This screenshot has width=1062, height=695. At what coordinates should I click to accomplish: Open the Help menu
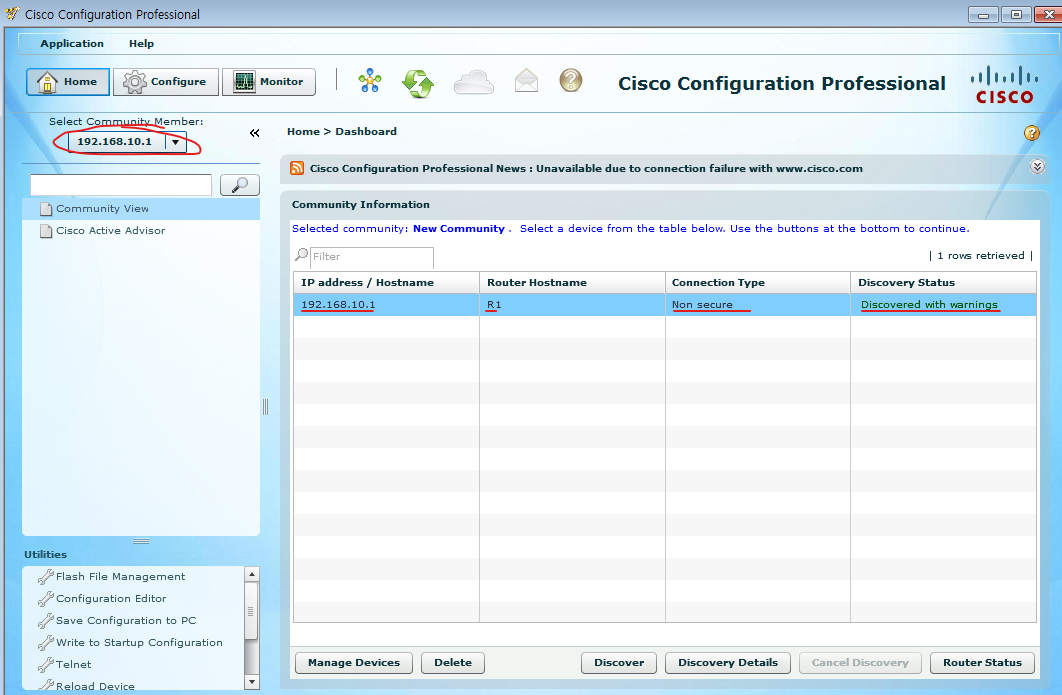click(x=142, y=43)
